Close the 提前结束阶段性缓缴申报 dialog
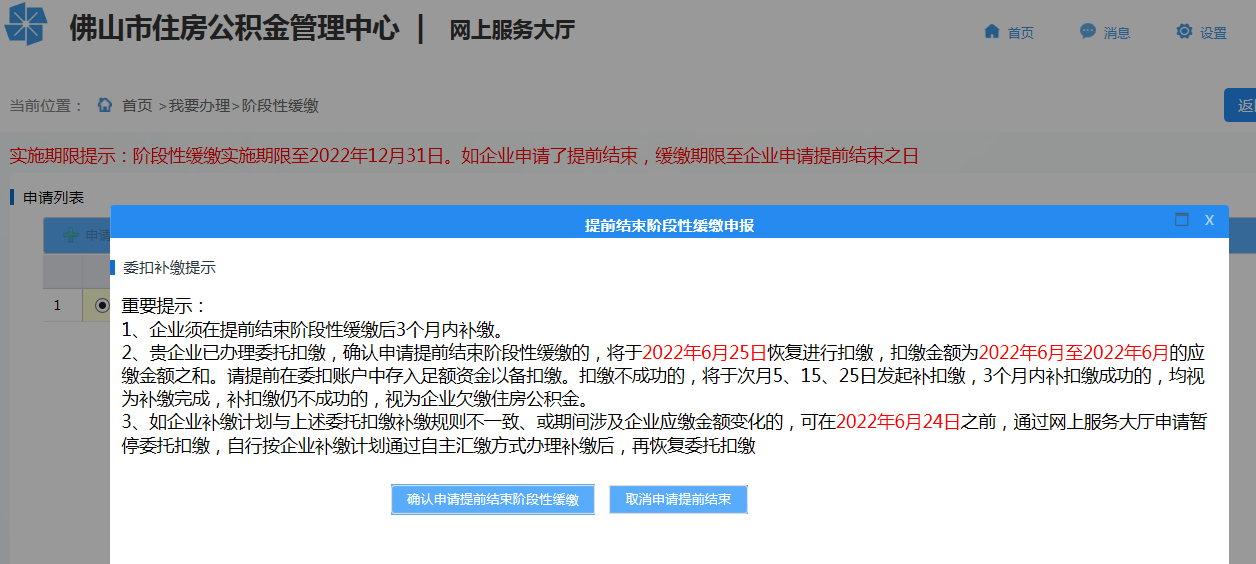 [x=1209, y=220]
